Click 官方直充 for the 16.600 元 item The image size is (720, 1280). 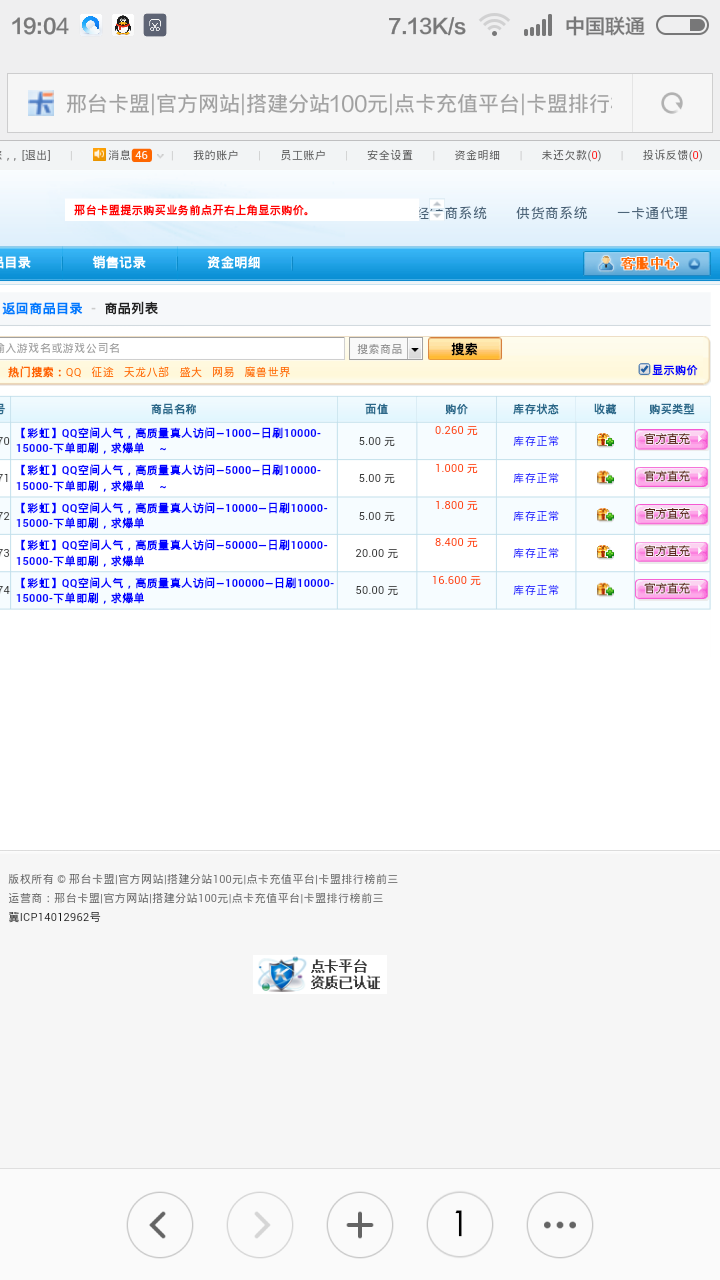point(671,589)
